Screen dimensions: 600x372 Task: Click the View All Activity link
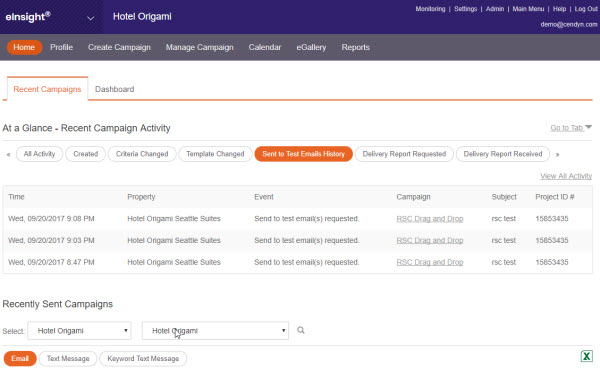tap(566, 176)
